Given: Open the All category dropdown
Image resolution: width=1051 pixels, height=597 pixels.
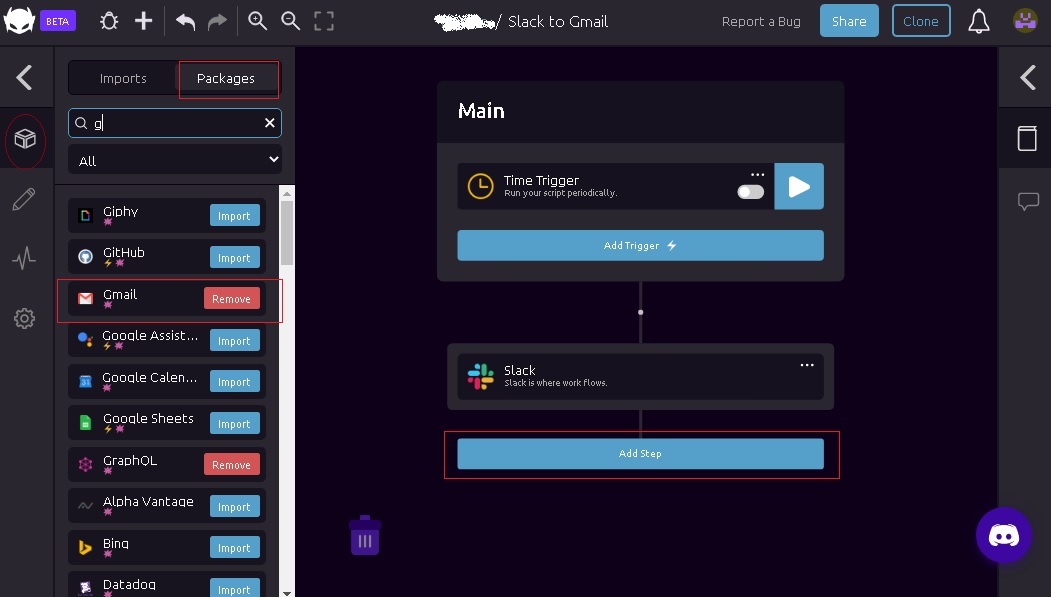Looking at the screenshot, I should [175, 161].
